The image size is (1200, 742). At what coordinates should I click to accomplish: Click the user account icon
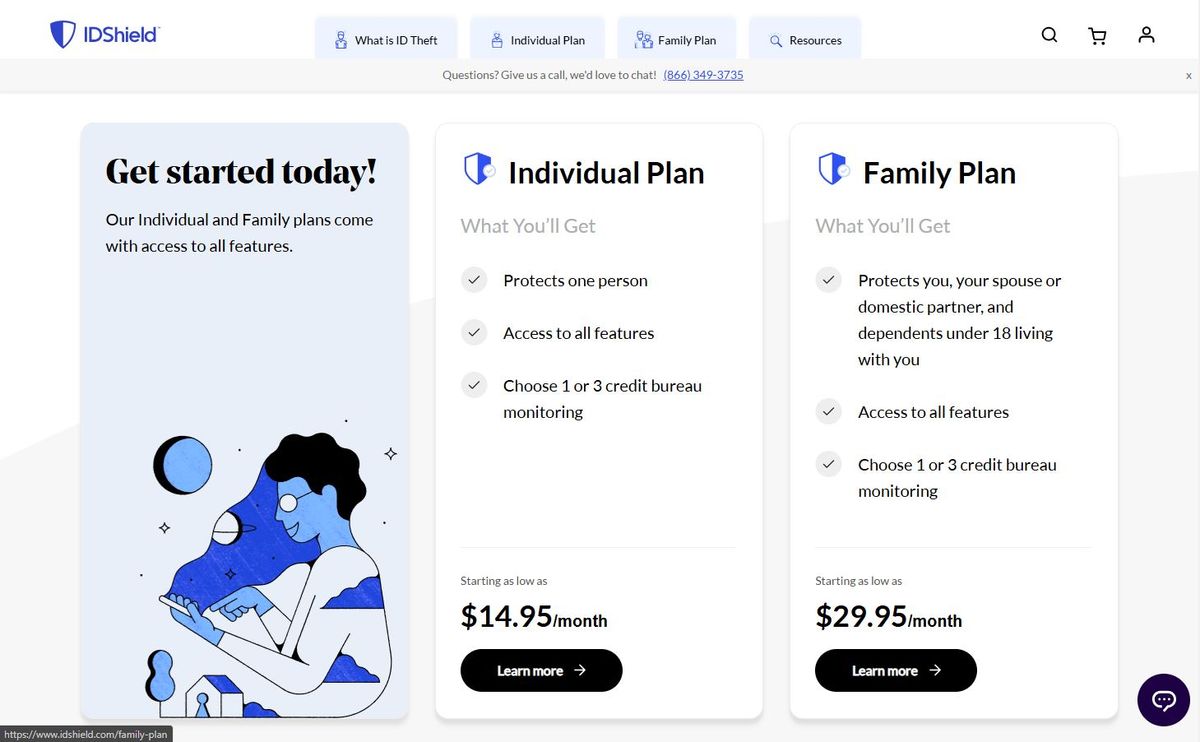pos(1146,35)
